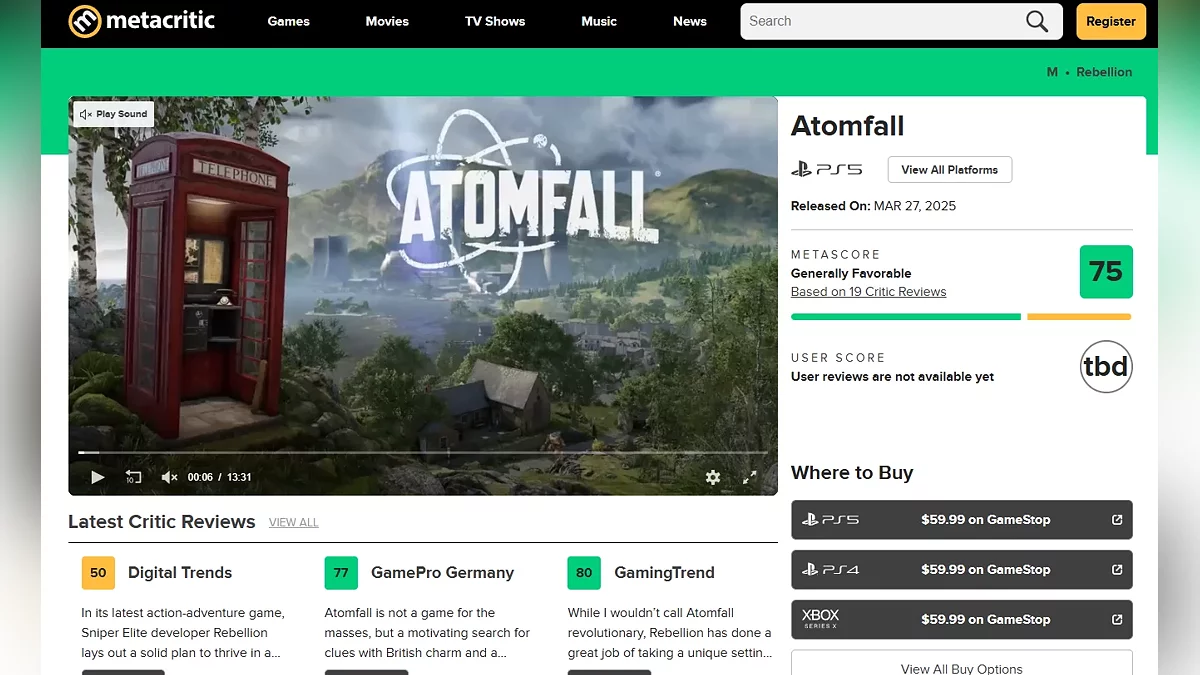This screenshot has width=1200, height=675.
Task: Click the Register button
Action: [x=1110, y=21]
